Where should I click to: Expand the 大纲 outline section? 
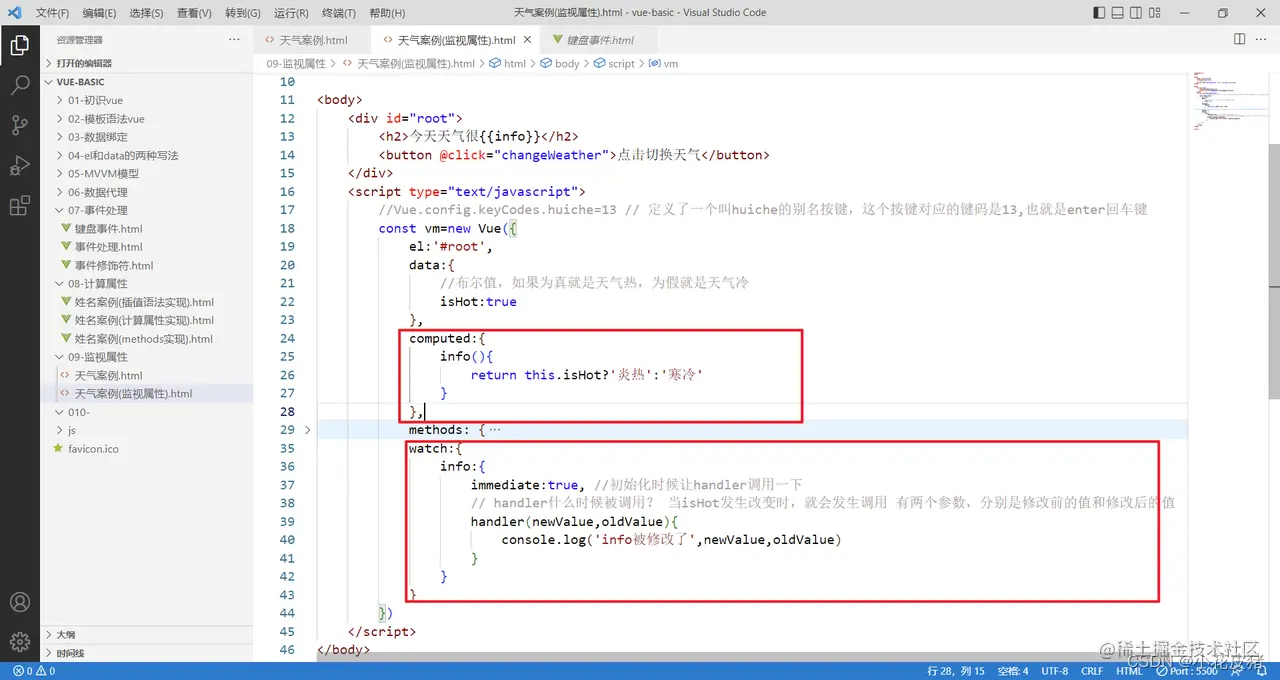tap(147, 635)
